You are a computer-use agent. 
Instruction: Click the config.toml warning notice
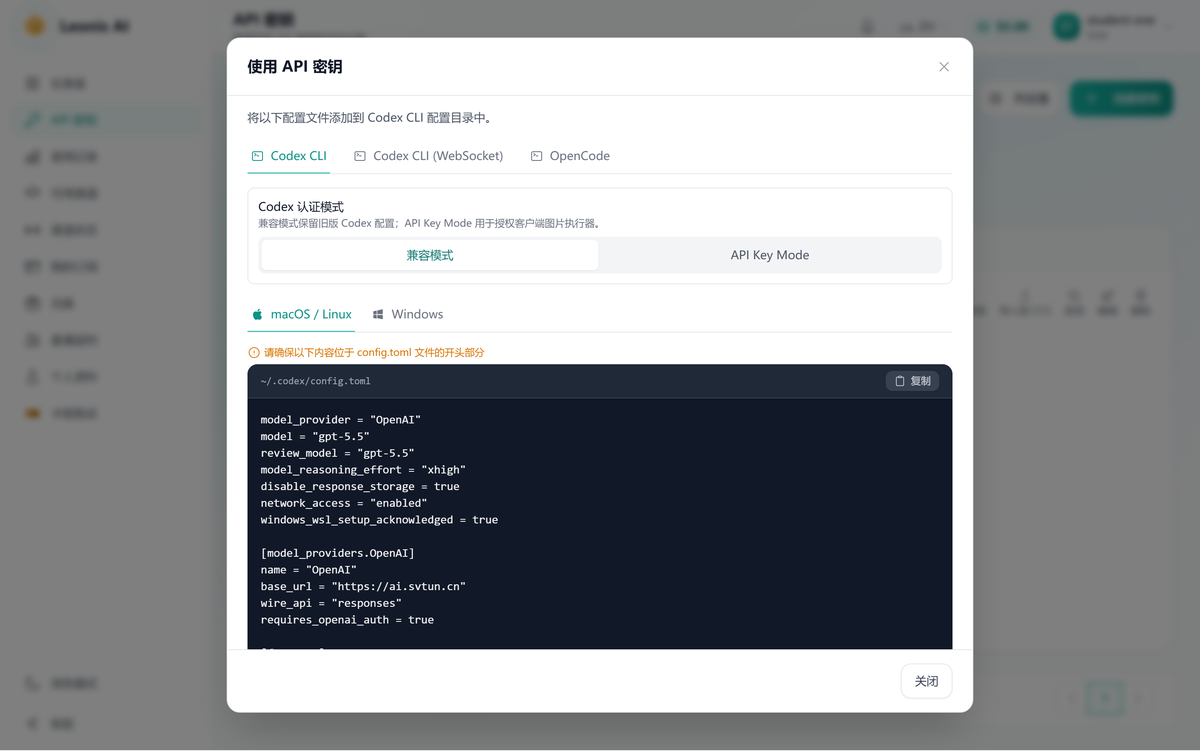tap(366, 352)
